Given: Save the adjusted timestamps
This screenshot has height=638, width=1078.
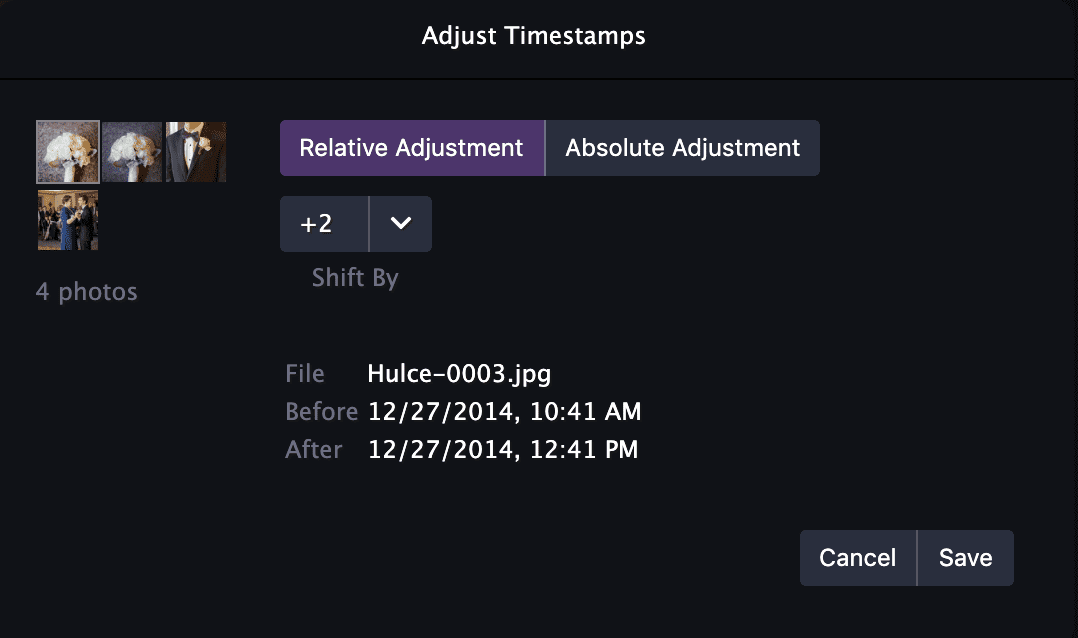Looking at the screenshot, I should tap(964, 557).
